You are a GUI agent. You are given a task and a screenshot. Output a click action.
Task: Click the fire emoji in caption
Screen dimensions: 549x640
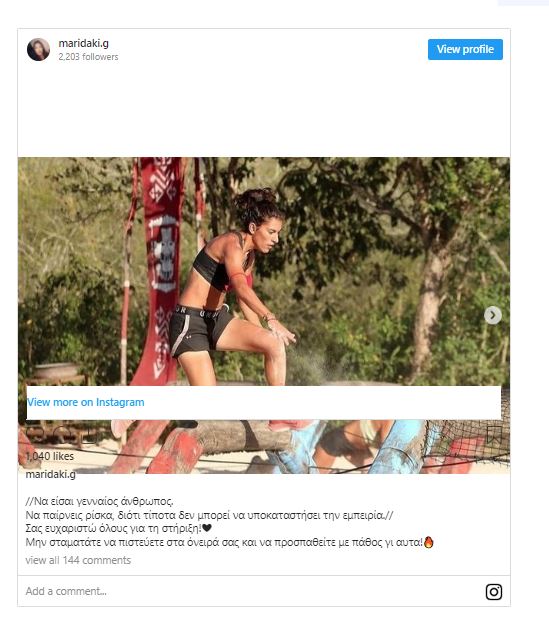(428, 542)
